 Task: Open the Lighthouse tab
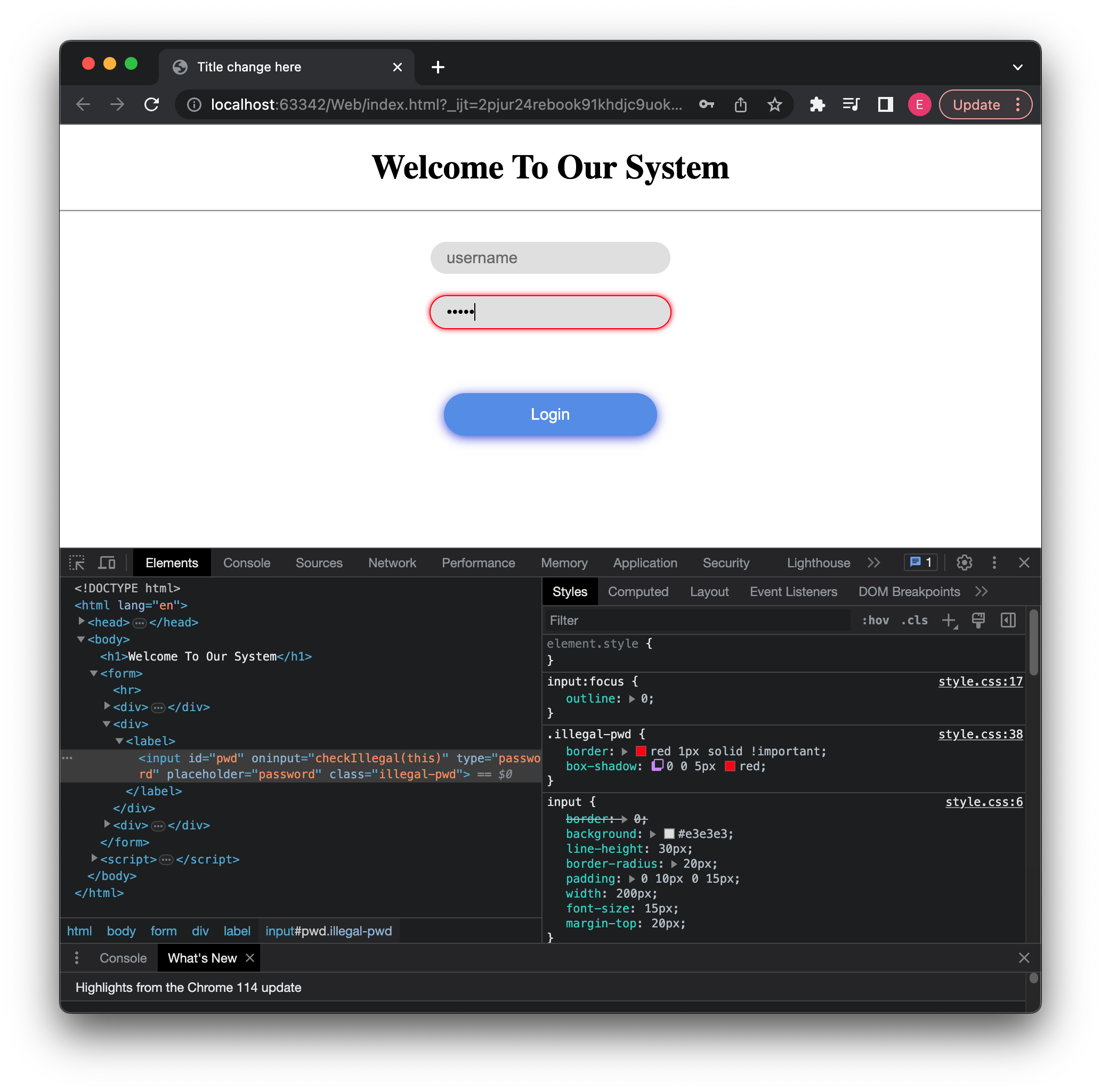click(819, 563)
